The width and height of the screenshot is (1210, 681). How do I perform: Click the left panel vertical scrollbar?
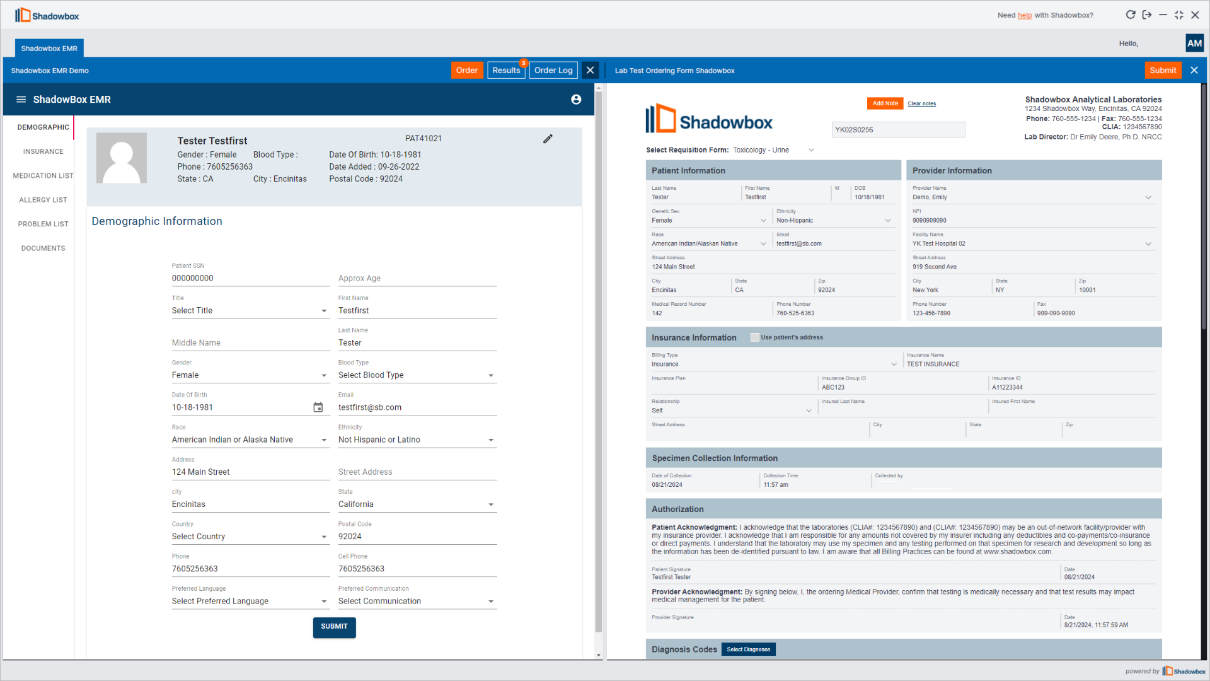(x=598, y=360)
